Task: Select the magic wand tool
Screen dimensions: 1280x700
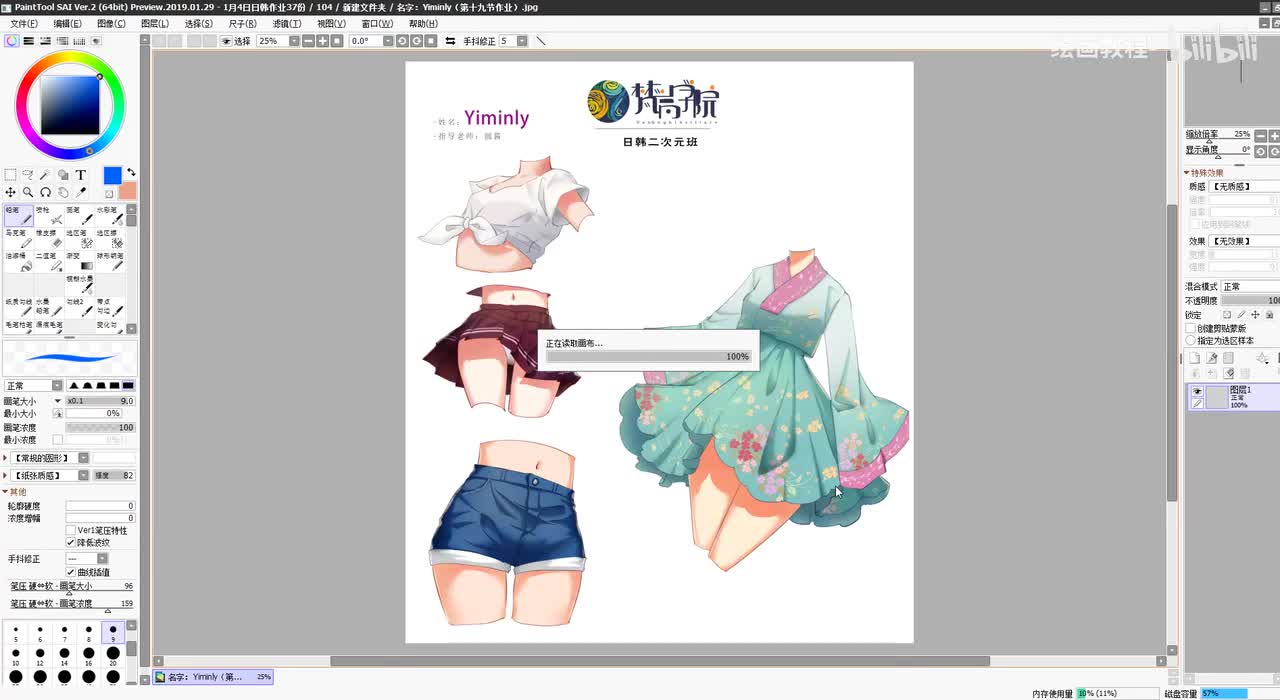Action: coord(46,175)
